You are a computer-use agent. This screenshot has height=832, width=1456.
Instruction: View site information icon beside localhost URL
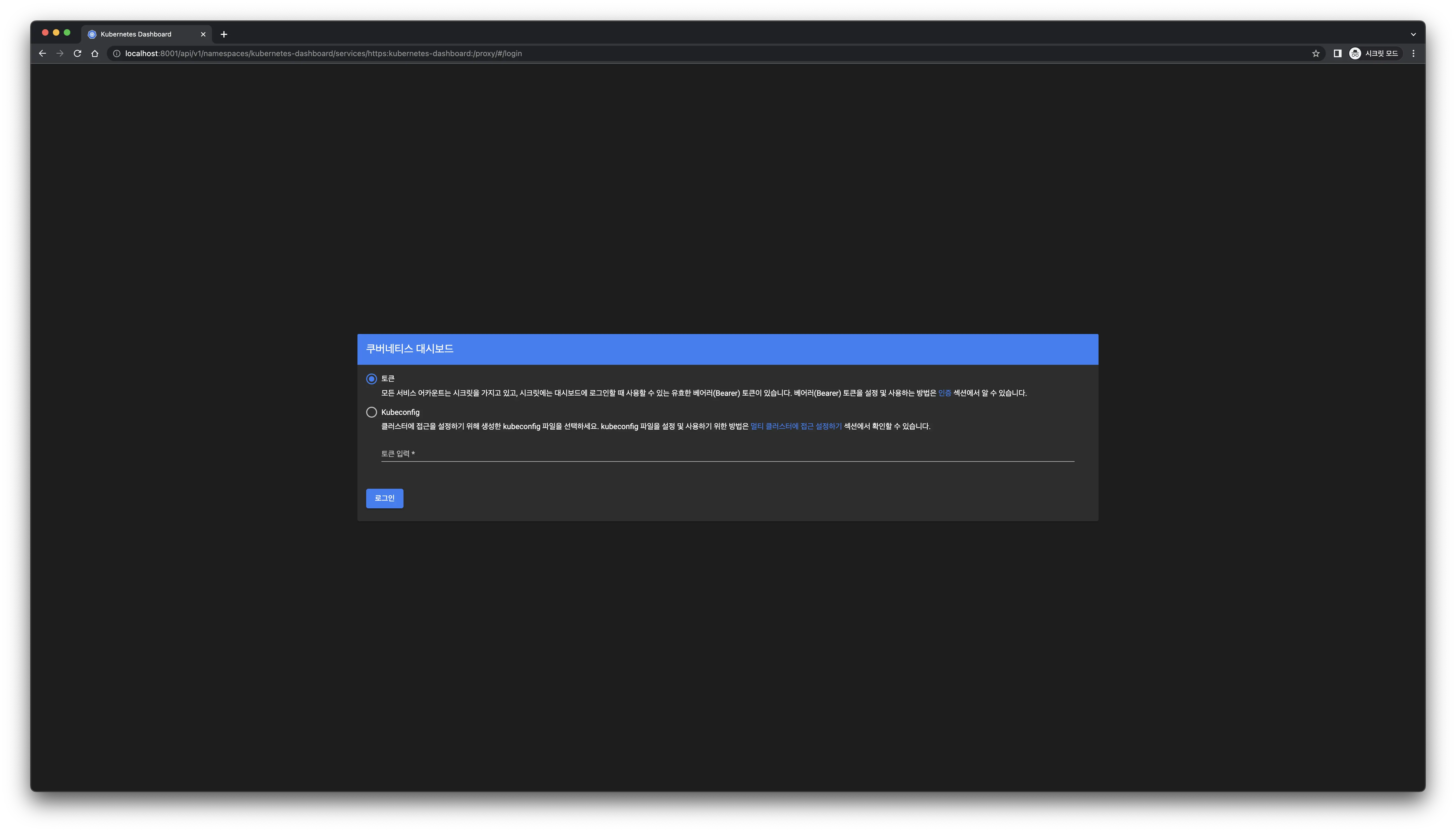click(x=117, y=53)
